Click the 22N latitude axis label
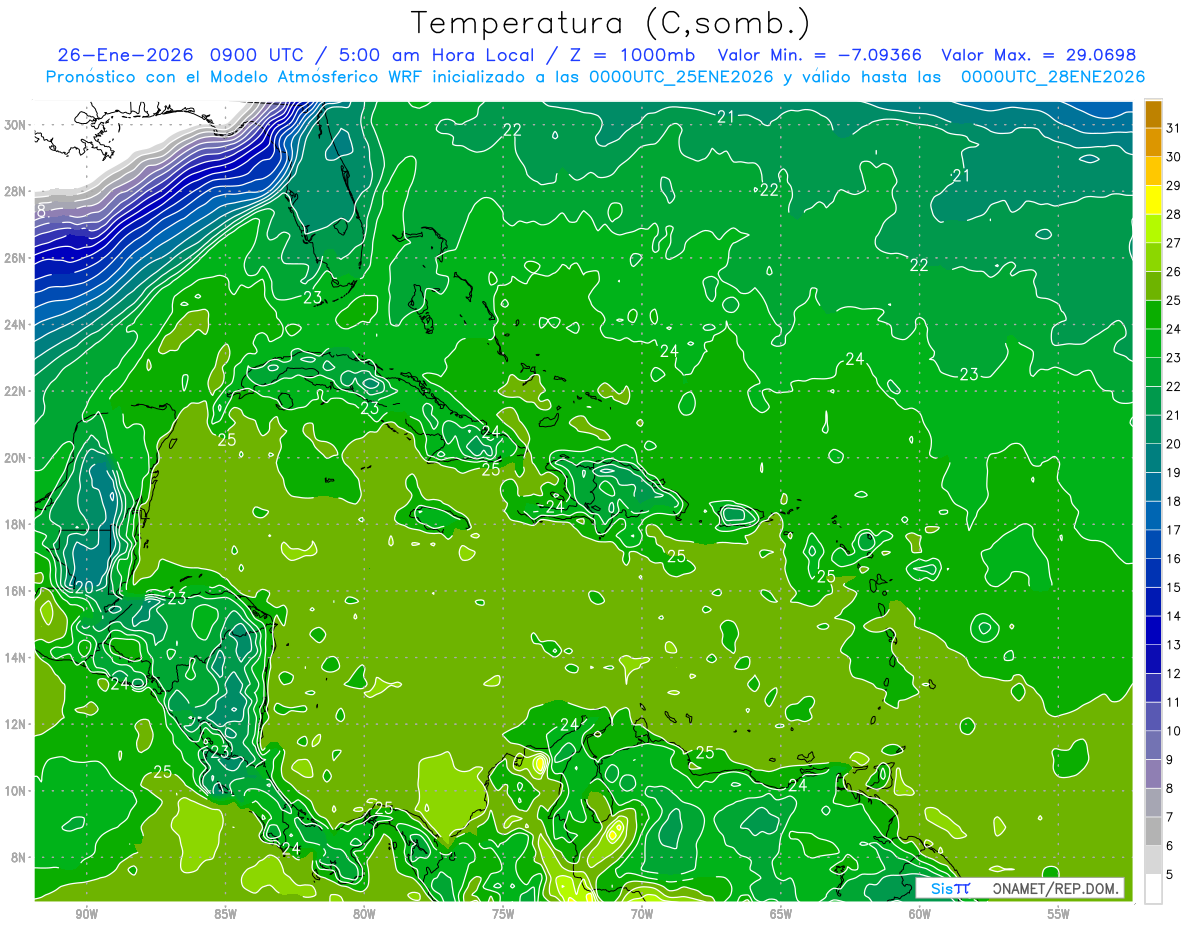1200x927 pixels. (17, 391)
